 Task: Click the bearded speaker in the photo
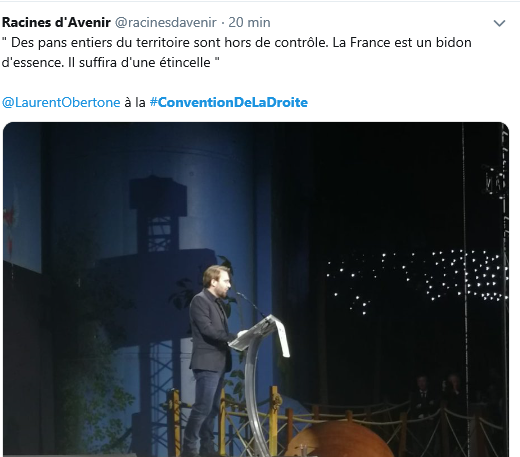211,358
